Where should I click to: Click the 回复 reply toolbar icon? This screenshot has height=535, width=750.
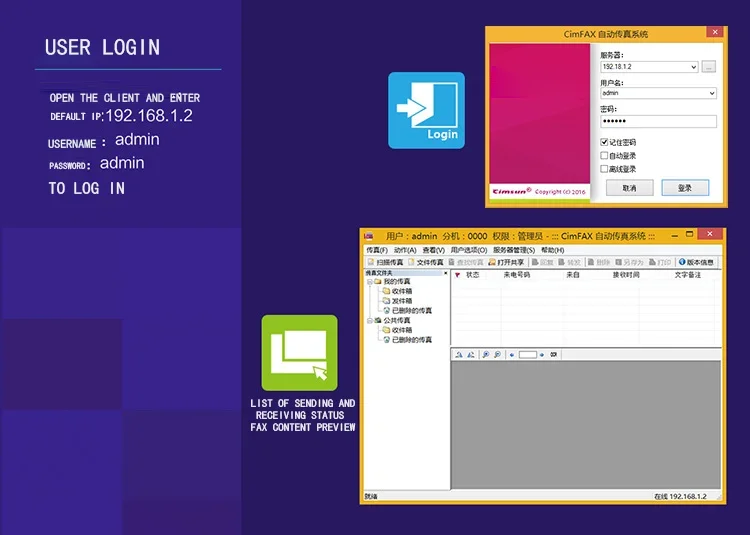(535, 262)
